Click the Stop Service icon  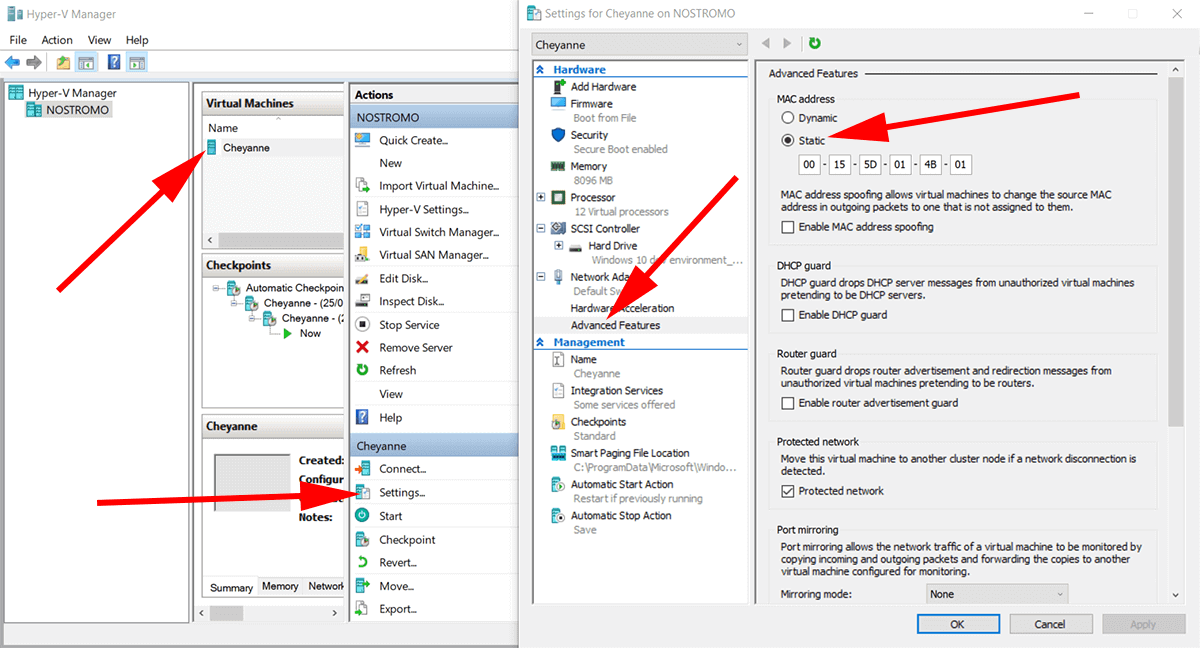pos(362,325)
